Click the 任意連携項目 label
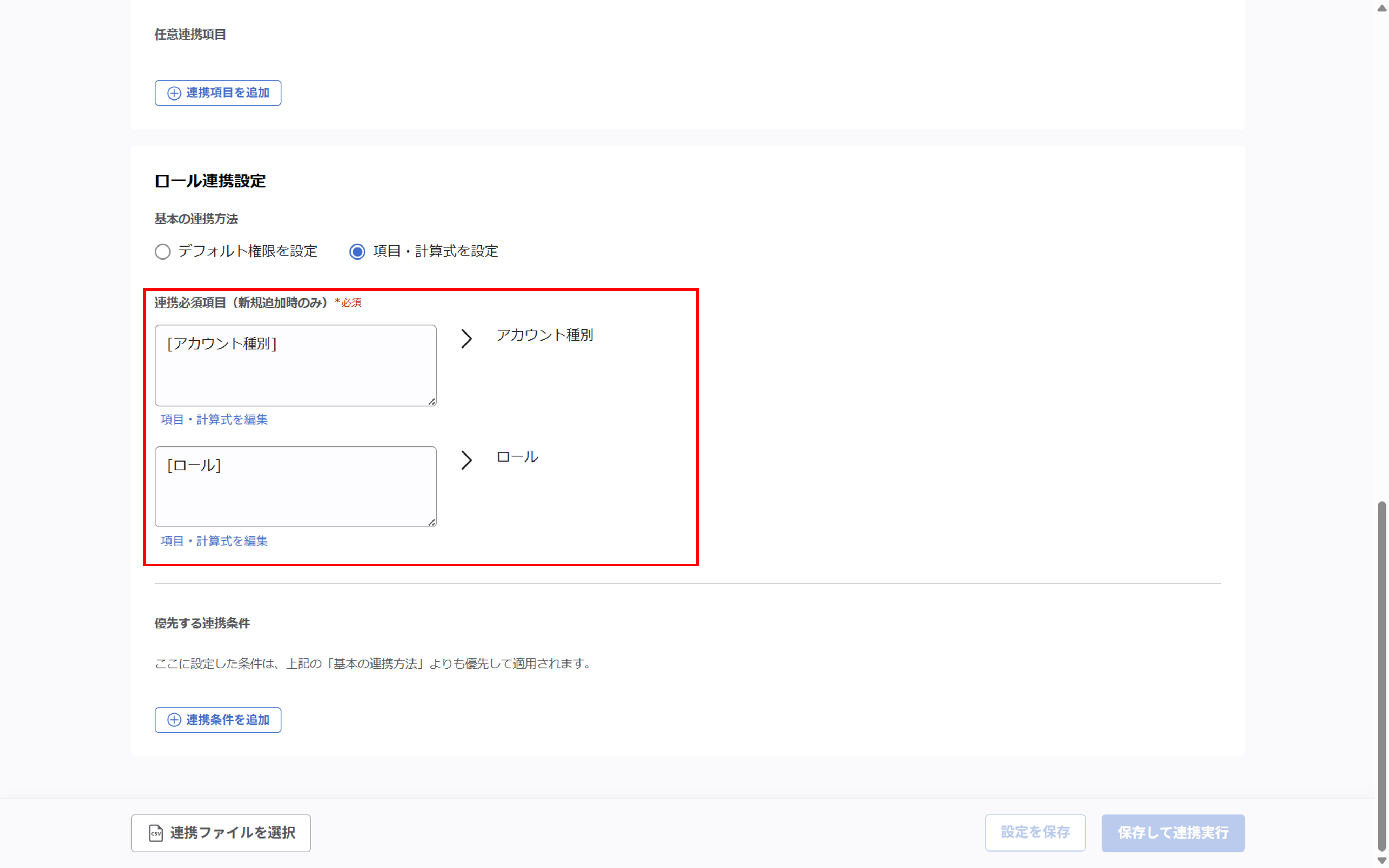This screenshot has width=1389, height=868. coord(190,34)
